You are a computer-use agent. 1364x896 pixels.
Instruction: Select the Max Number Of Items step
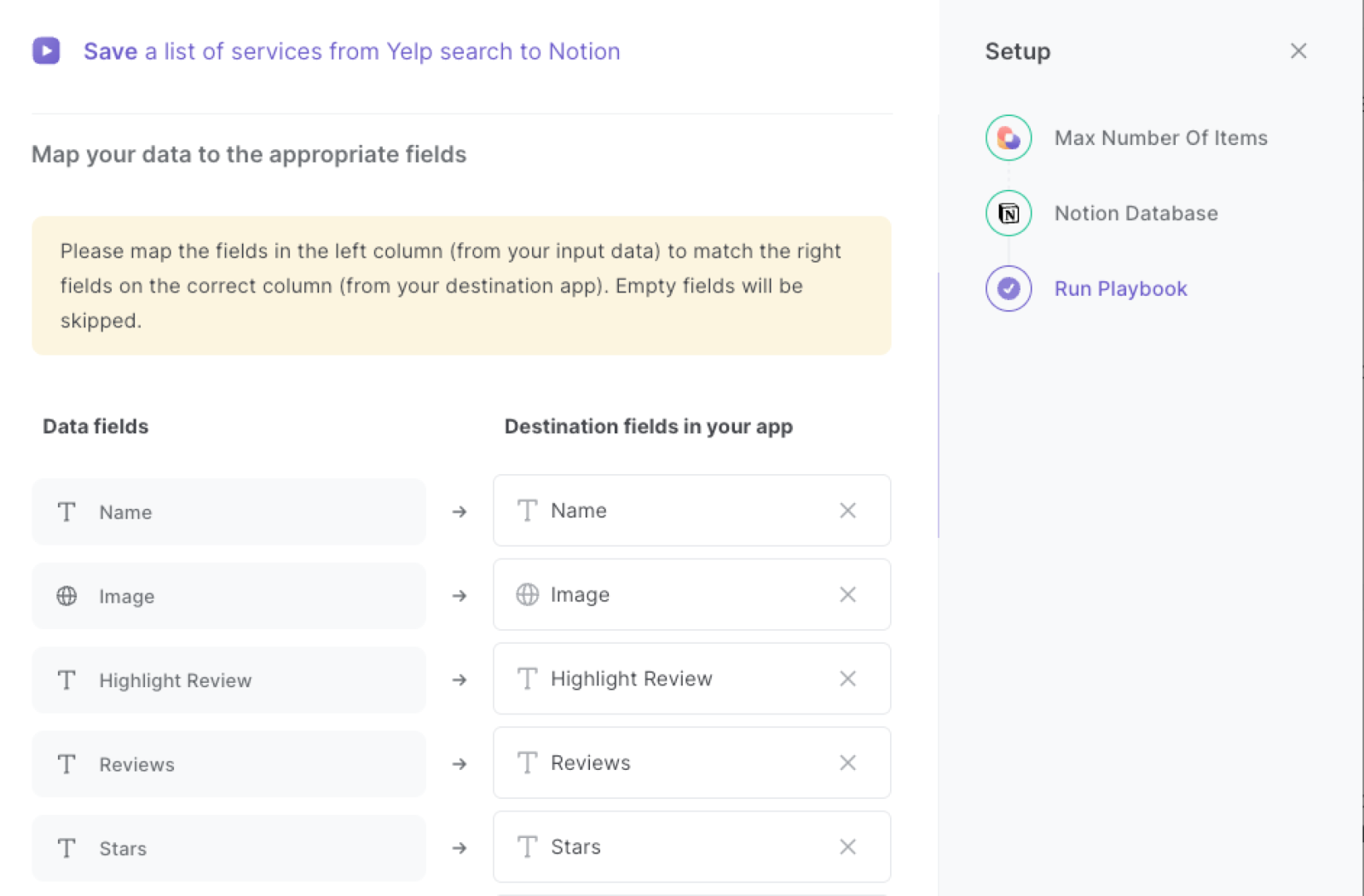coord(1160,137)
